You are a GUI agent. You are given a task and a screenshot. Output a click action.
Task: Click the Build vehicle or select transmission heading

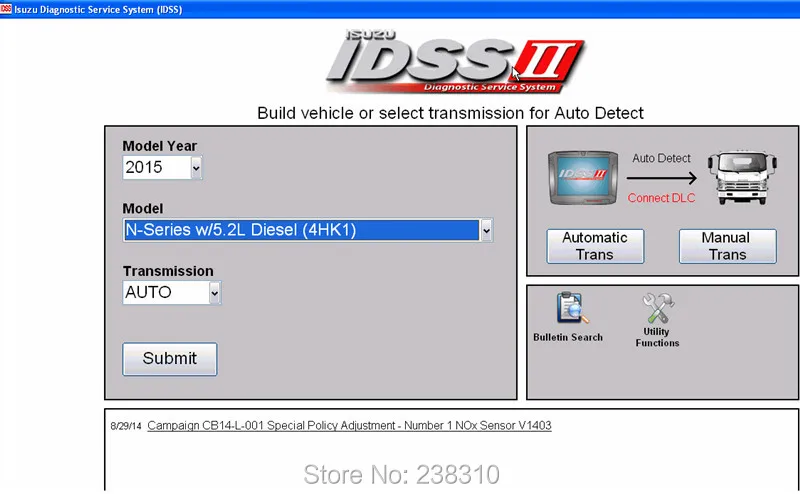pos(450,113)
